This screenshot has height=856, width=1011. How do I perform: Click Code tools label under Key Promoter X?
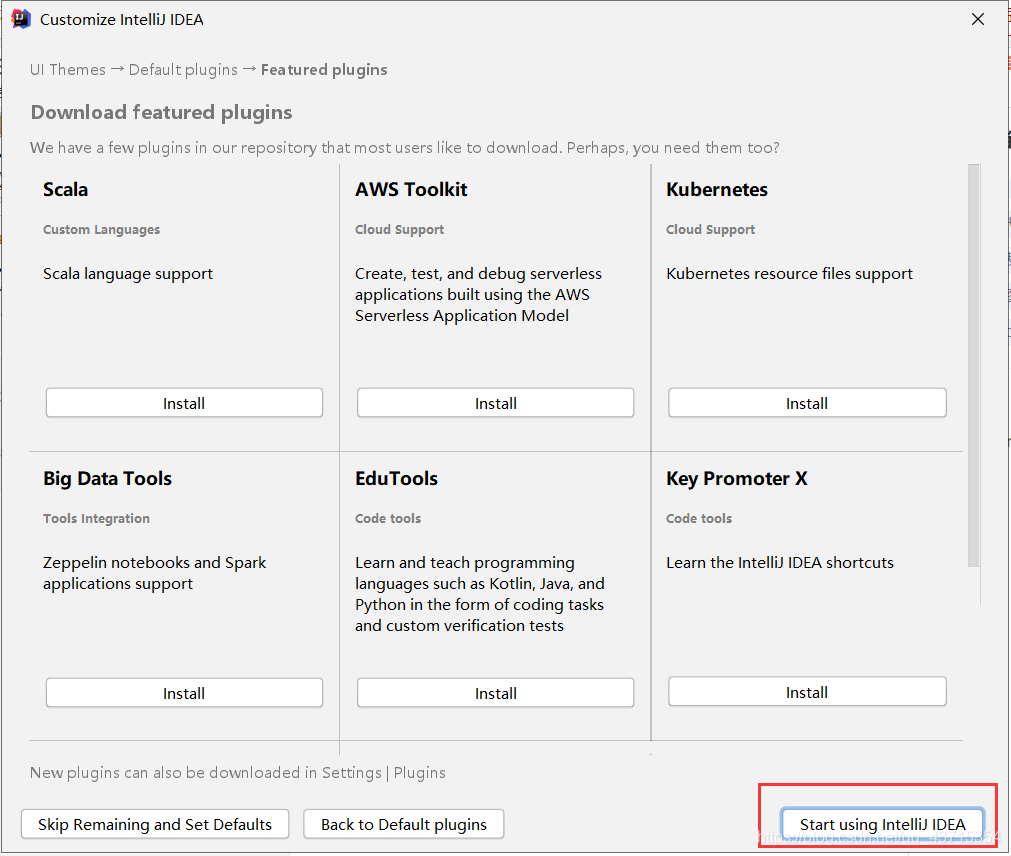[x=699, y=519]
